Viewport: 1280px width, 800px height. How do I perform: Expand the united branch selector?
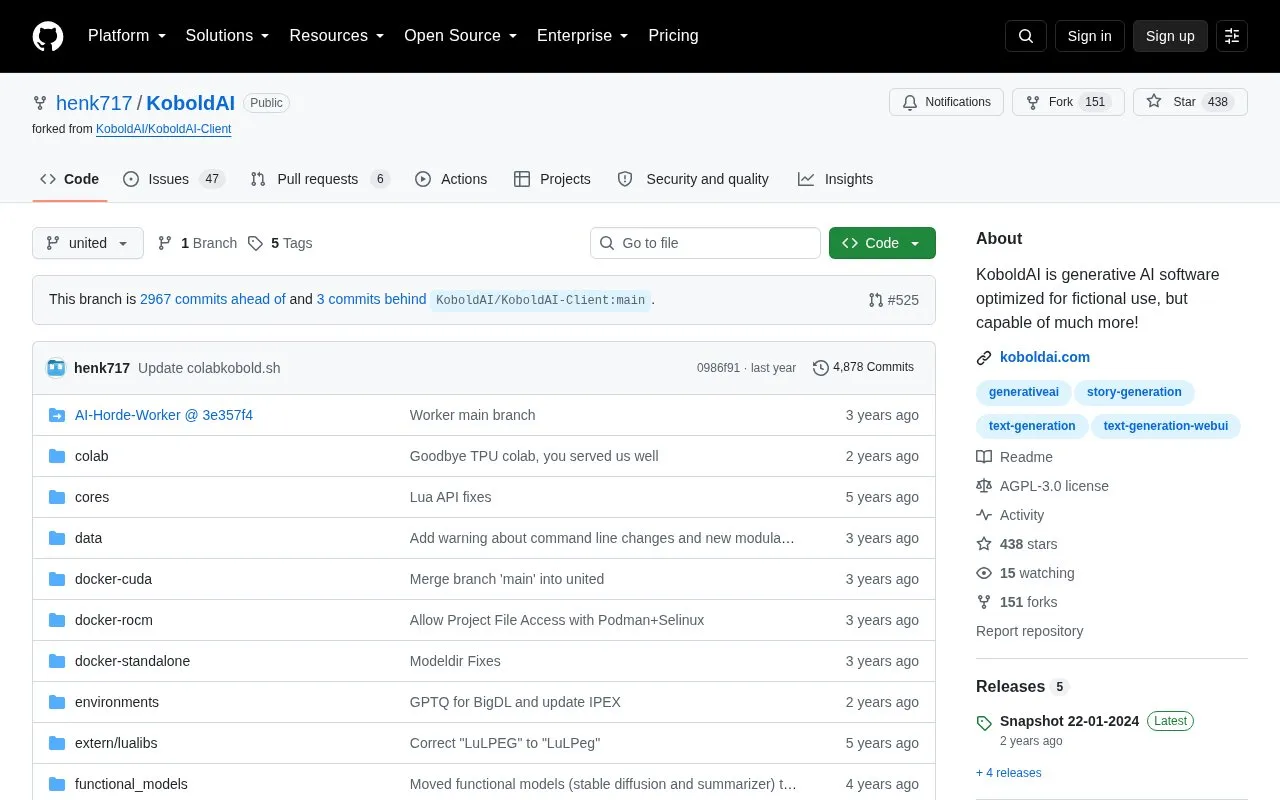pyautogui.click(x=88, y=243)
